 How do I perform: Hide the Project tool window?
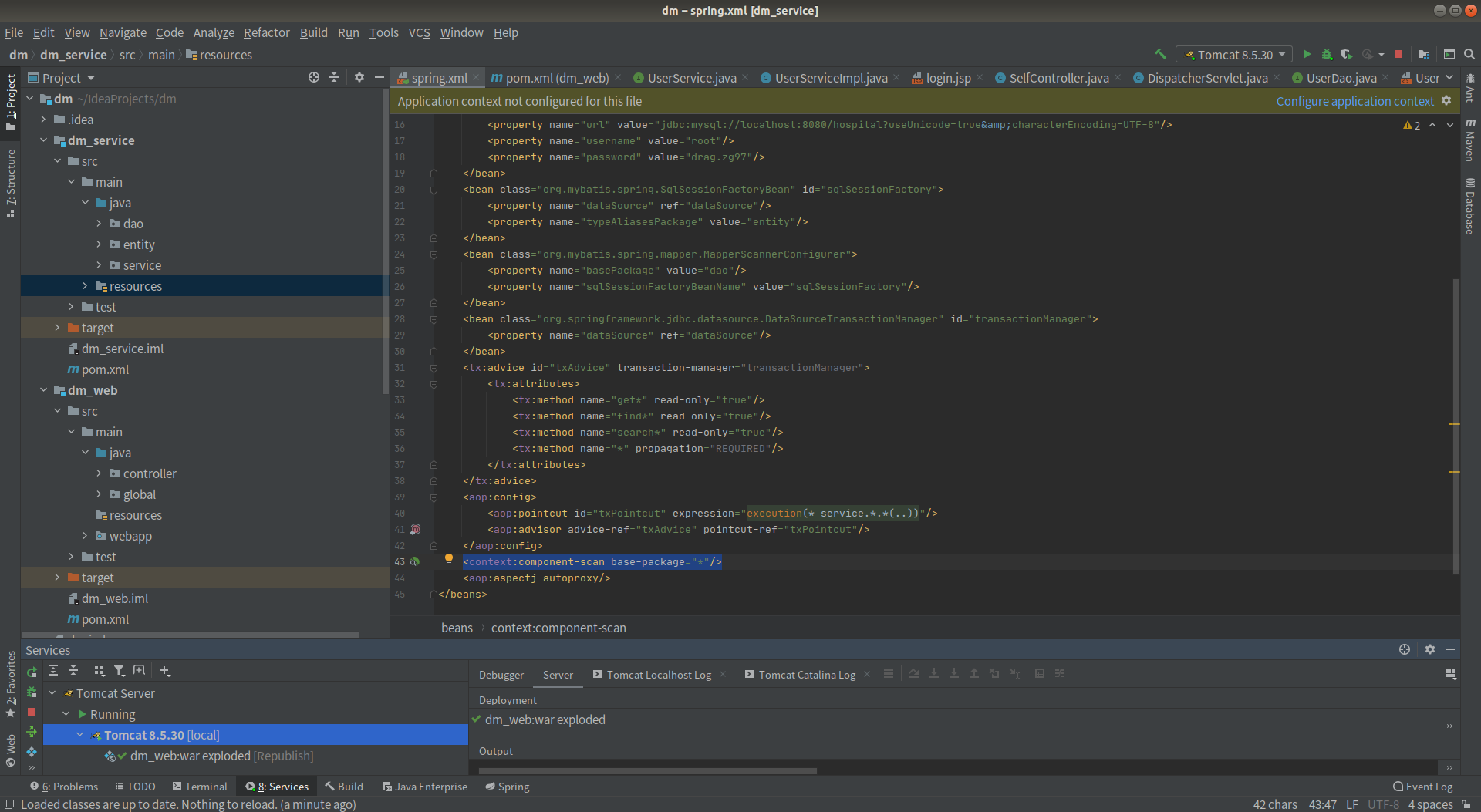coord(379,77)
